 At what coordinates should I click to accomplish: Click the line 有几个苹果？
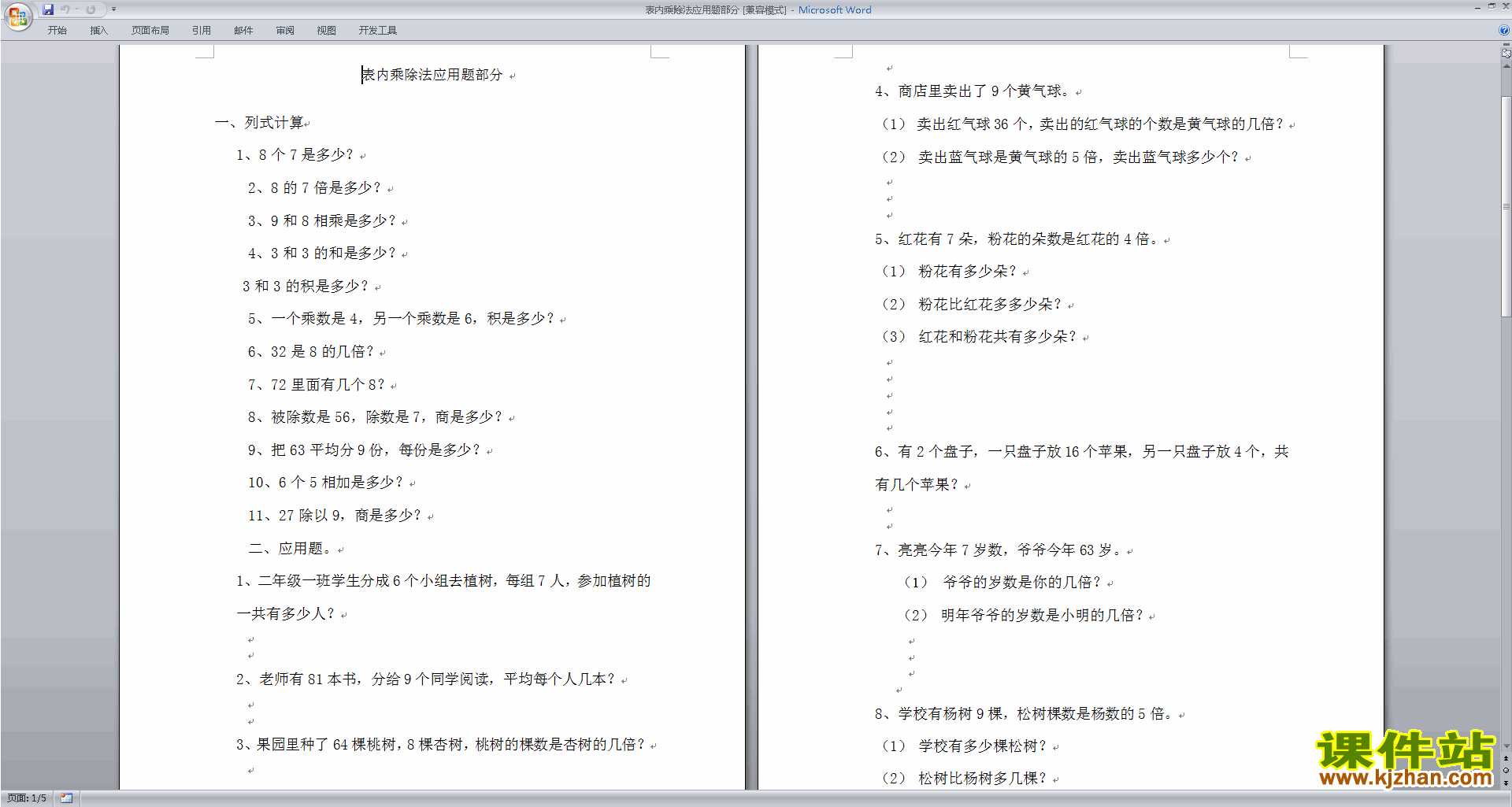point(917,485)
